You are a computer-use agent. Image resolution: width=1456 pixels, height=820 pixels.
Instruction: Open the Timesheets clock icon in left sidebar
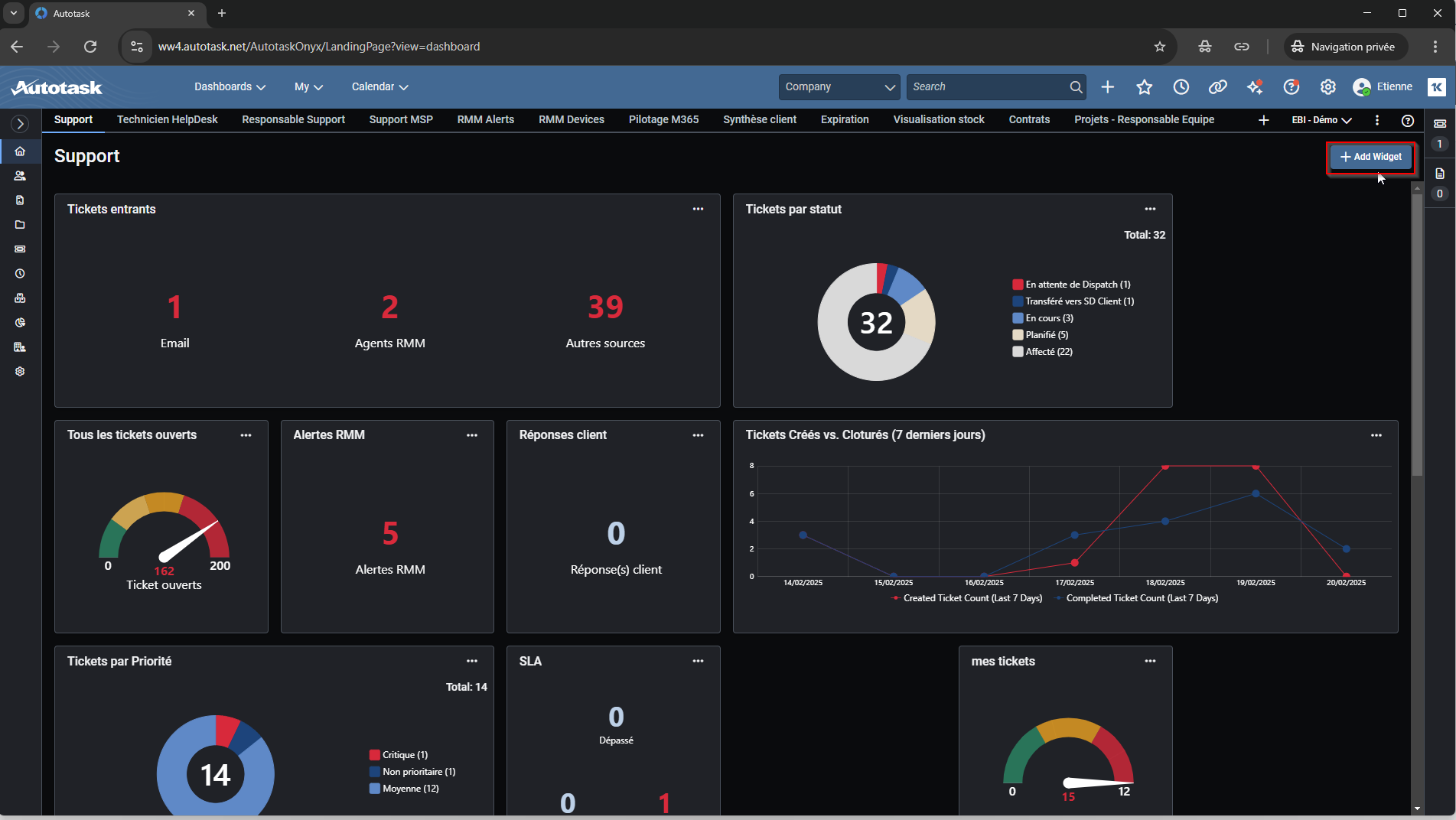[20, 274]
